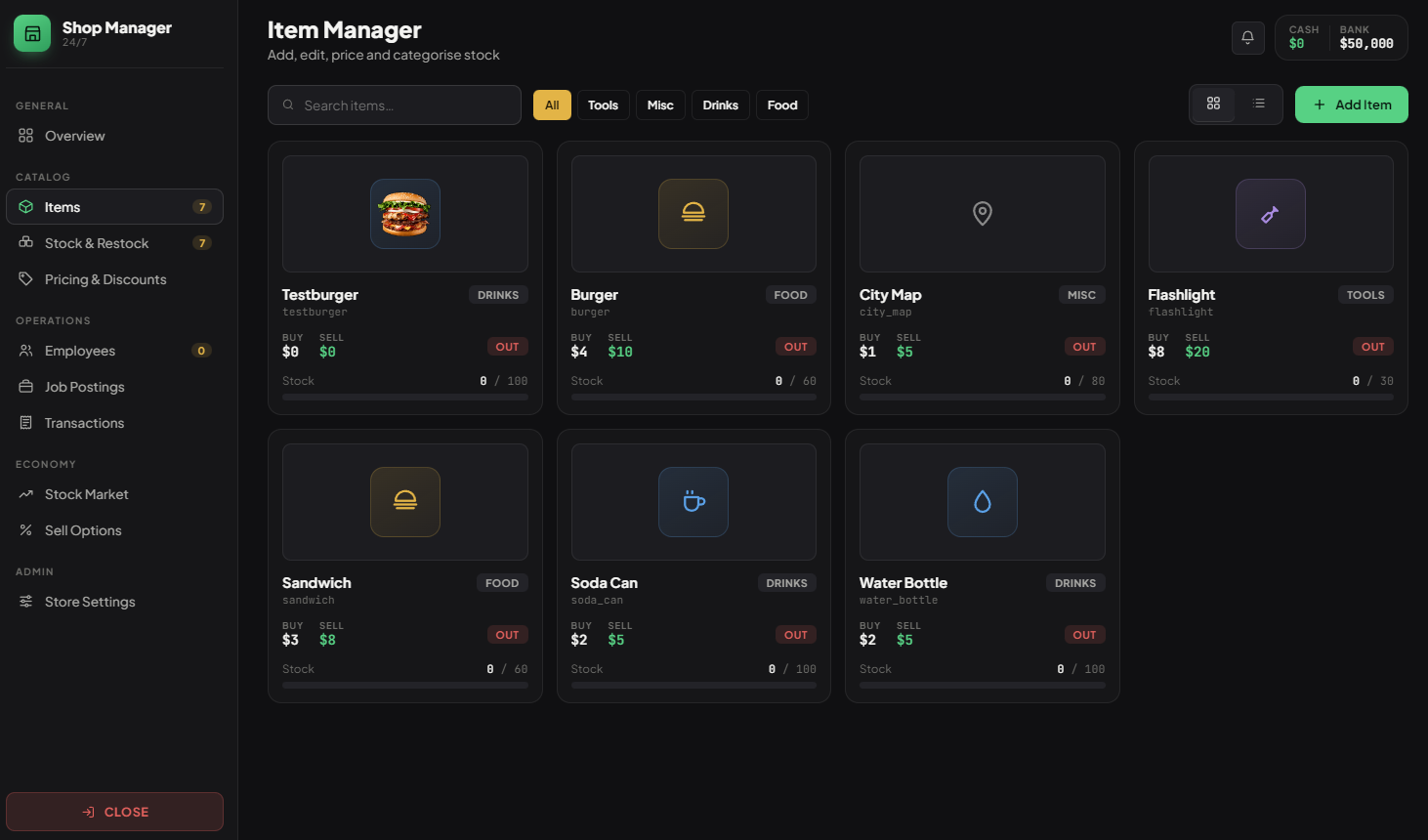1428x840 pixels.
Task: Switch to grid view
Action: click(x=1214, y=104)
